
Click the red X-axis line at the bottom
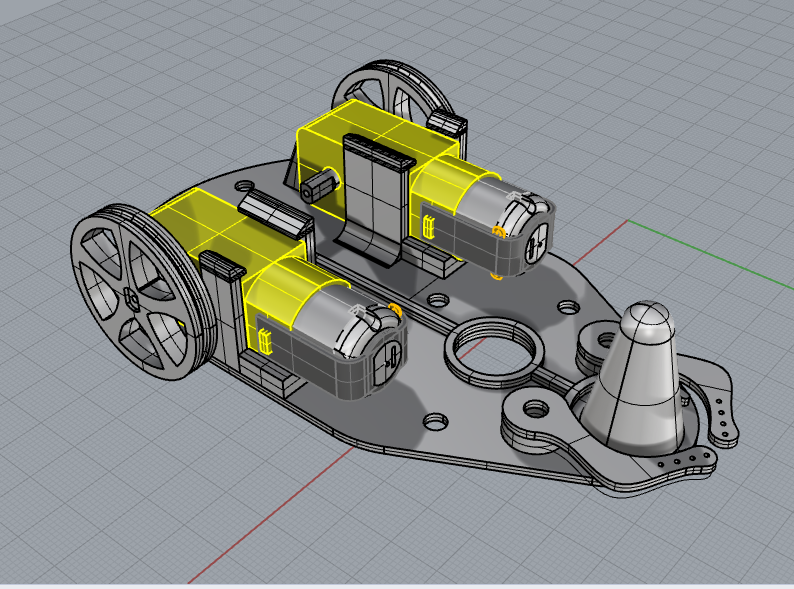(271, 515)
